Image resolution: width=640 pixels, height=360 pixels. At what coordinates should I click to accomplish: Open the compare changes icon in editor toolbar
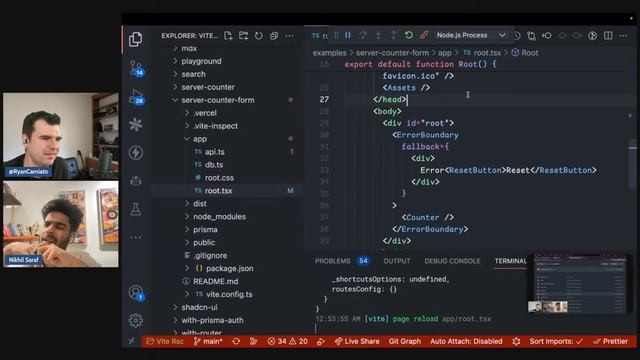531,36
